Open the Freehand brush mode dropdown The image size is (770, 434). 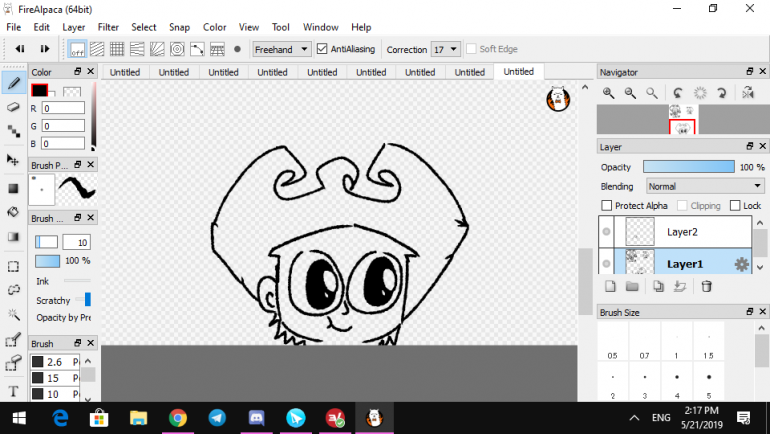coord(281,48)
